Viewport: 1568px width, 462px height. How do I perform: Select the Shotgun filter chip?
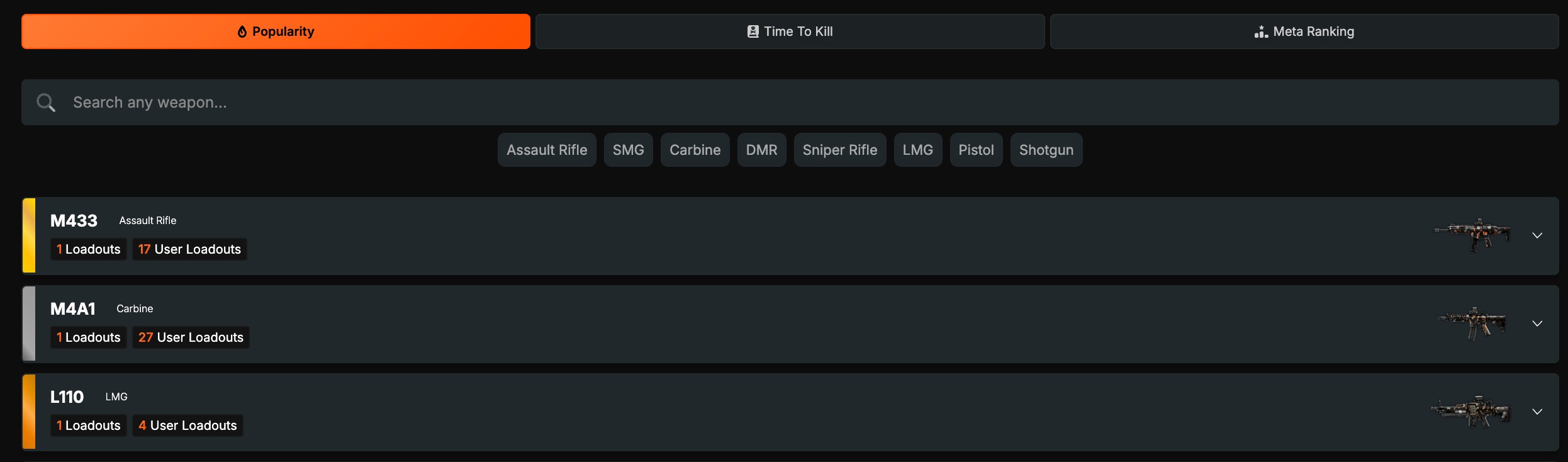click(1046, 150)
